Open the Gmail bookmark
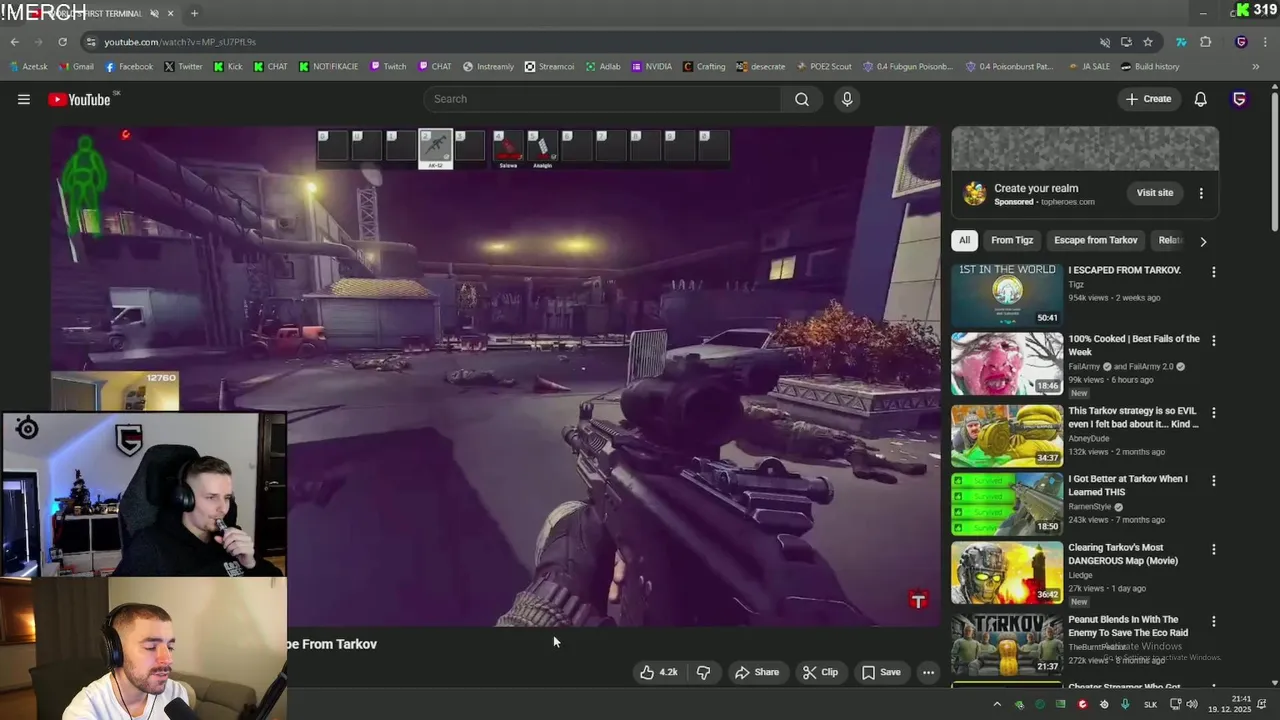Viewport: 1280px width, 720px height. tap(76, 67)
